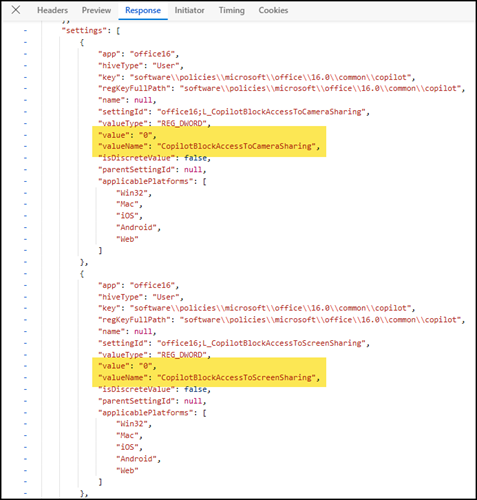Screen dimensions: 477x500
Task: Click first "app": "office16" line
Action: point(139,54)
